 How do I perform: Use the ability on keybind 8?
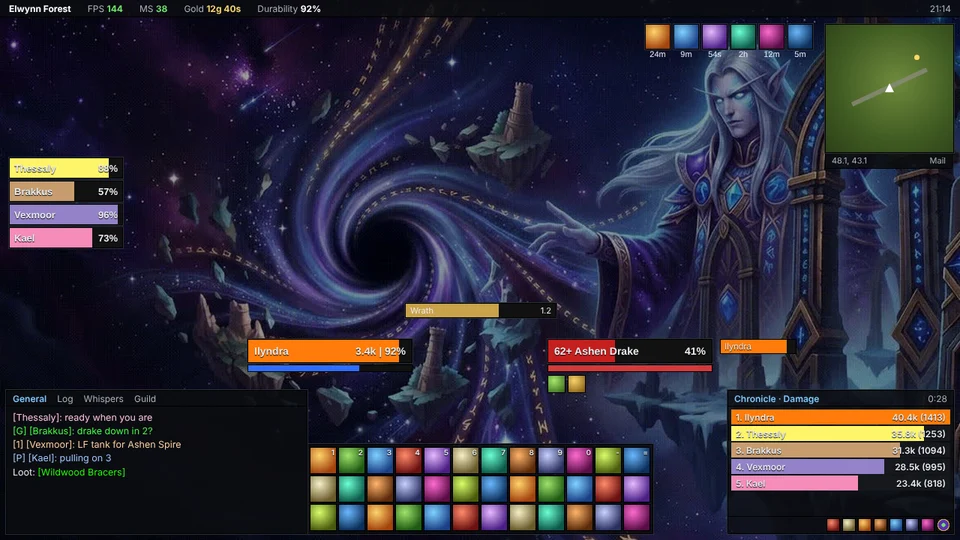(522, 460)
